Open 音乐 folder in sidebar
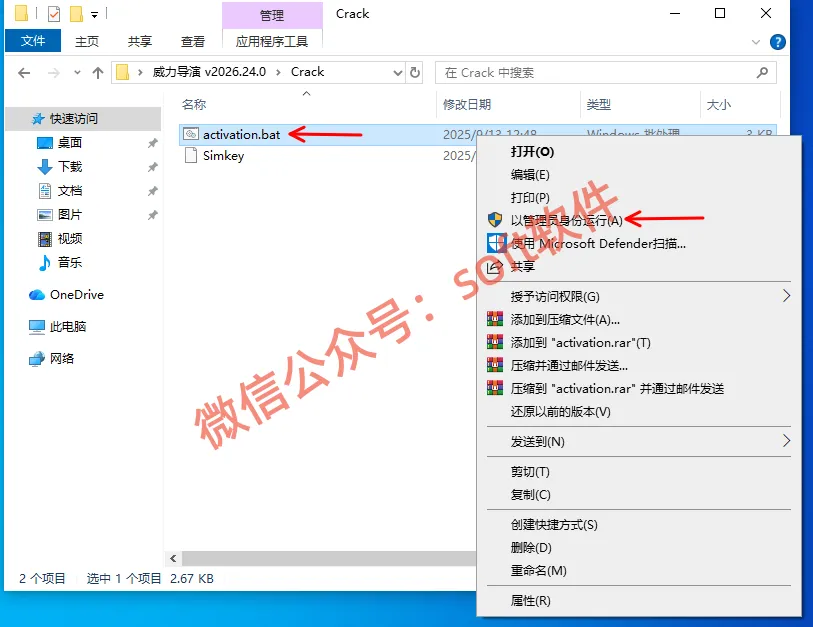Screen dimensions: 813x627 click(69, 262)
